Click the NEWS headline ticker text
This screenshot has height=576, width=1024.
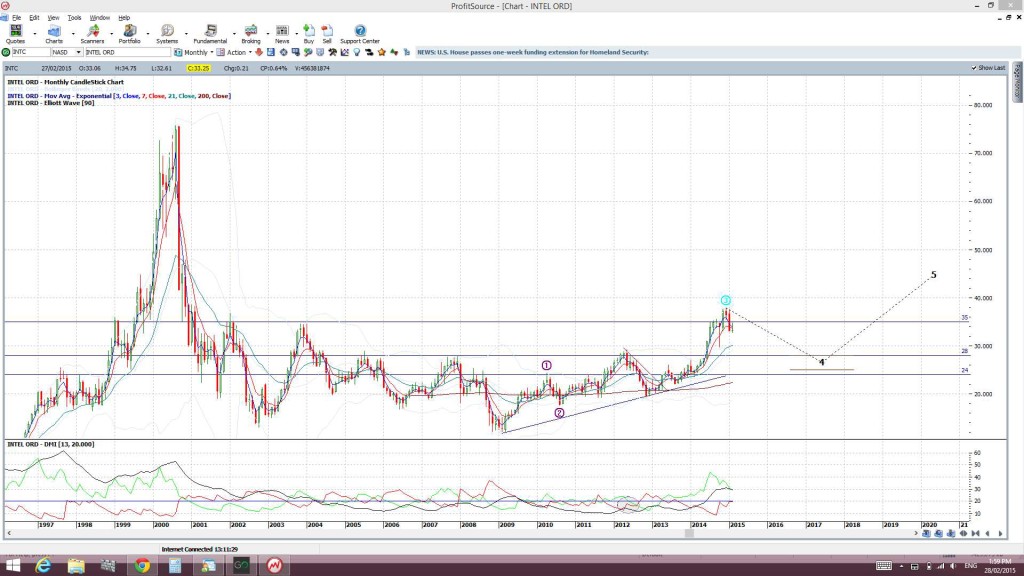[x=533, y=52]
